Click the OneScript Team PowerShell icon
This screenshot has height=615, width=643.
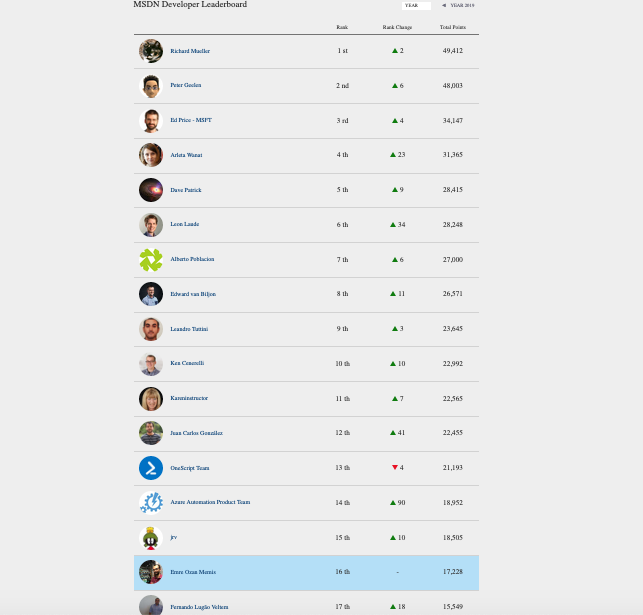point(151,468)
